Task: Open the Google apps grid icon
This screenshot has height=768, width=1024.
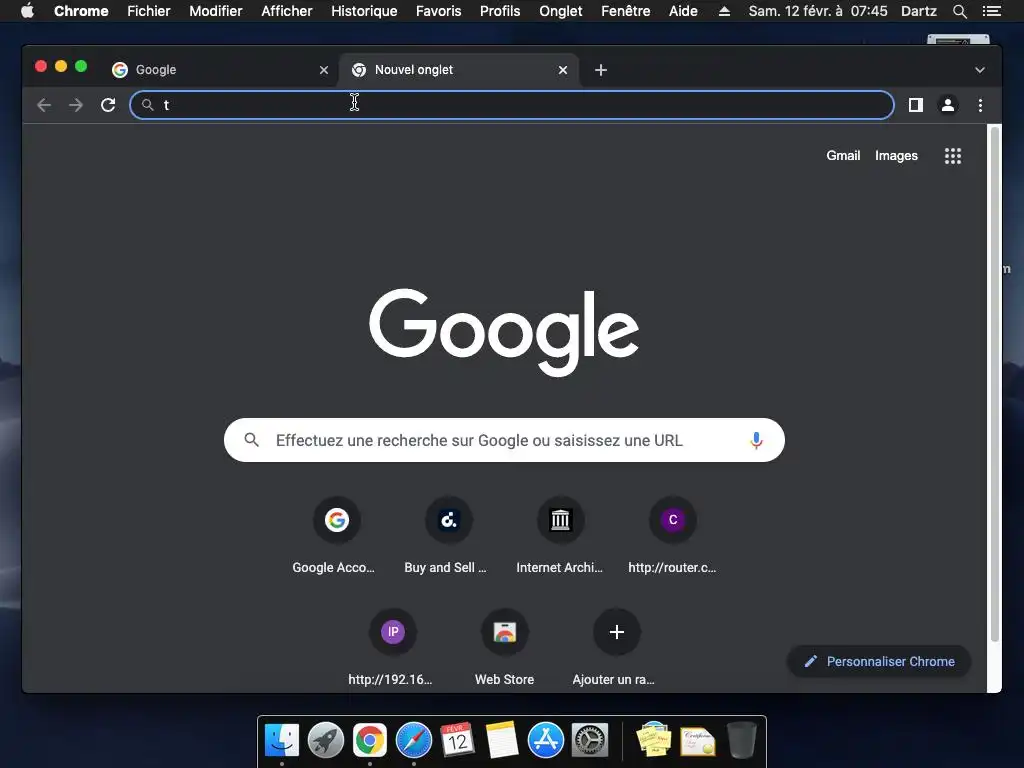Action: click(953, 156)
